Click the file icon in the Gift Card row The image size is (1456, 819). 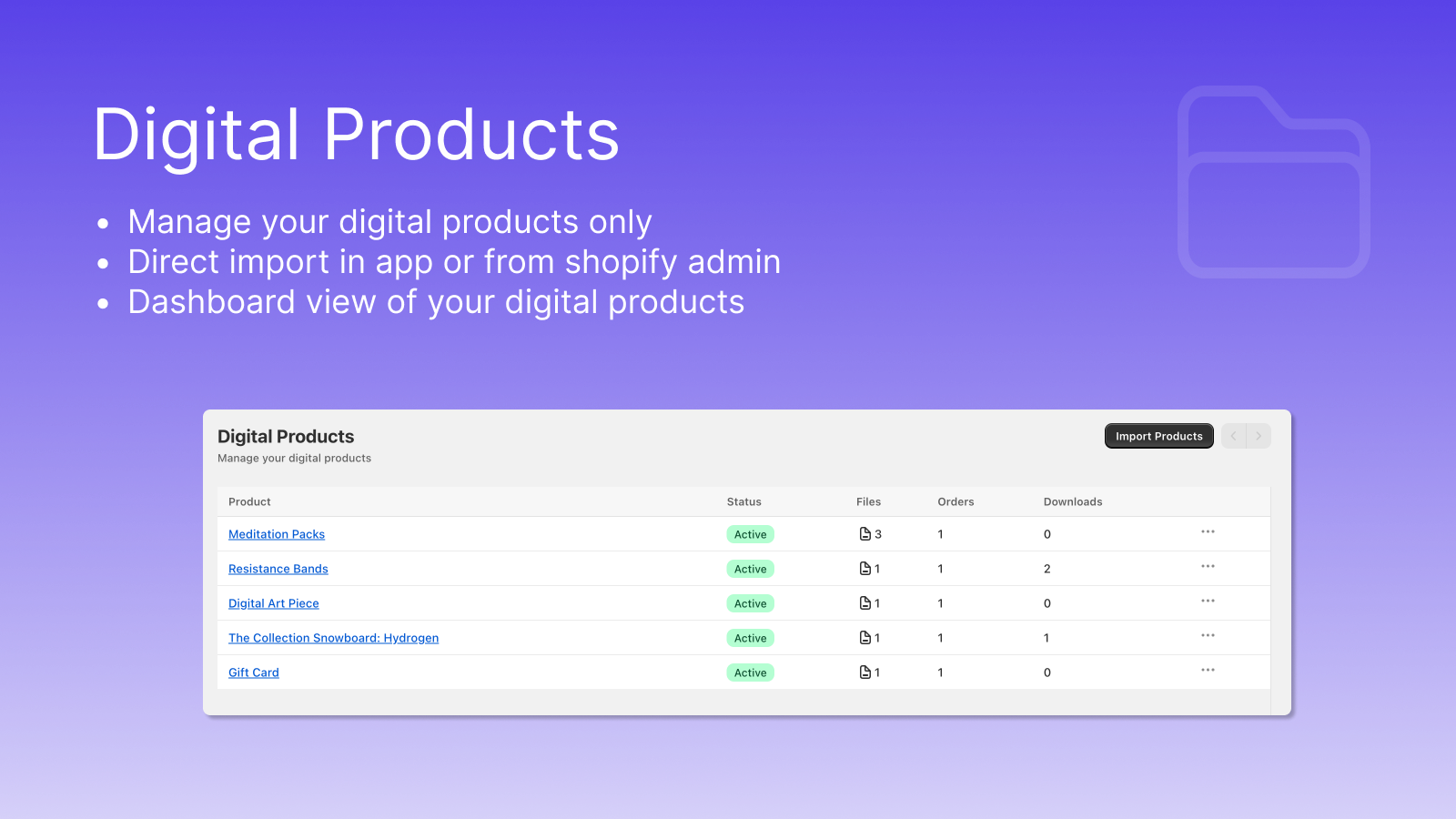click(x=865, y=672)
